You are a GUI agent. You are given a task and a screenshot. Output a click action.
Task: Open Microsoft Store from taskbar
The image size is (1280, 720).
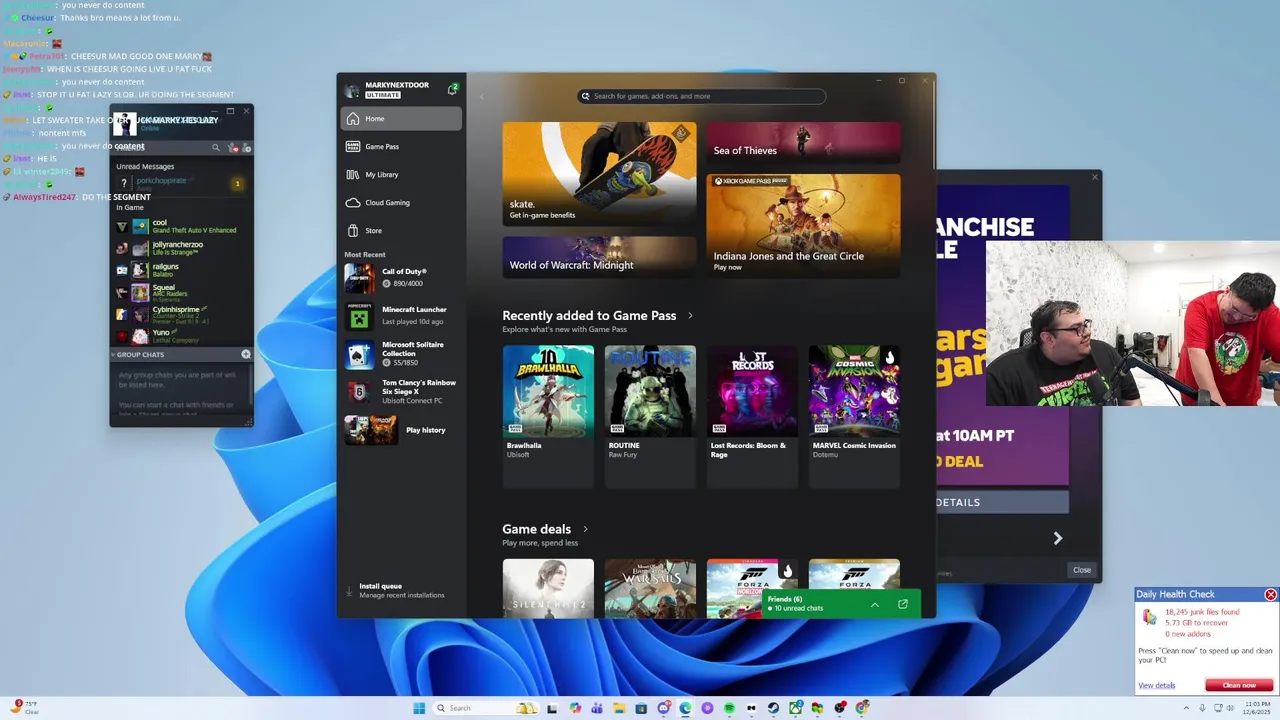(x=641, y=708)
